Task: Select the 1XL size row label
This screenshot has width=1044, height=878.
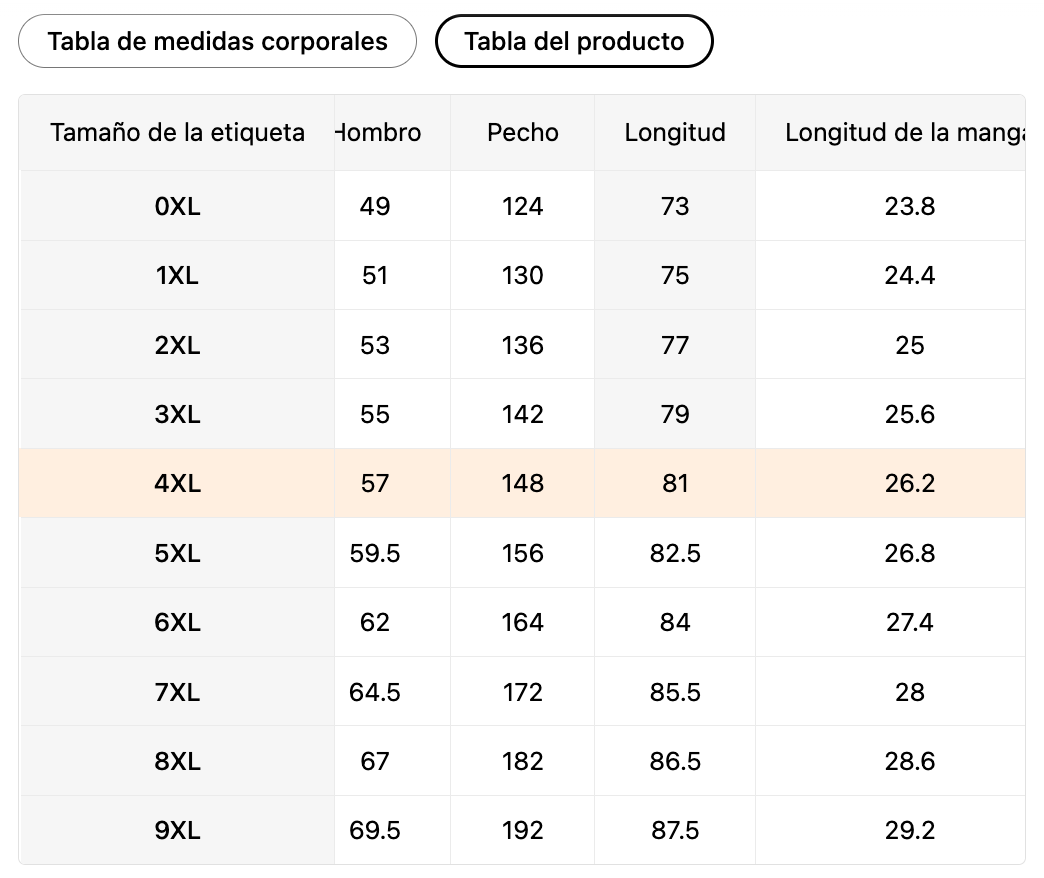Action: tap(177, 275)
